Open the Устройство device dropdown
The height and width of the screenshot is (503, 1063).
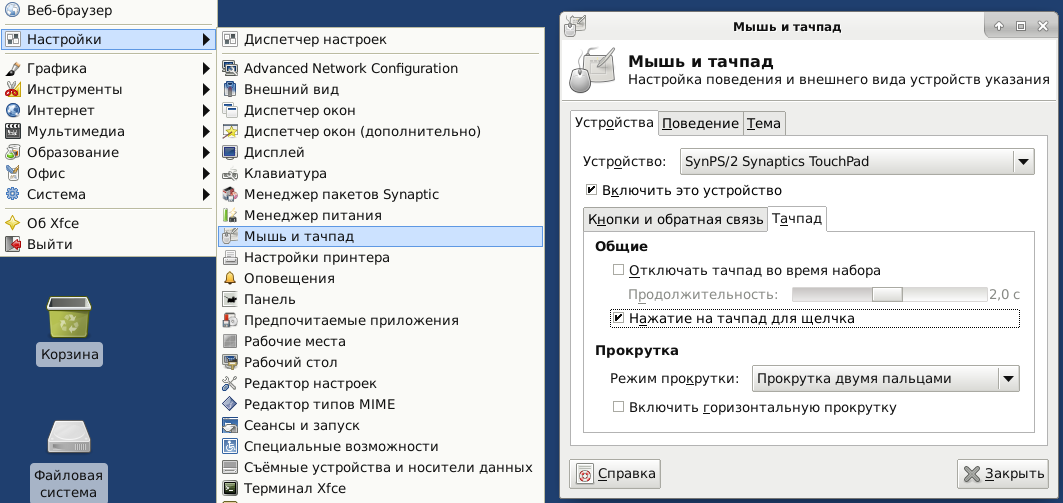tap(856, 161)
